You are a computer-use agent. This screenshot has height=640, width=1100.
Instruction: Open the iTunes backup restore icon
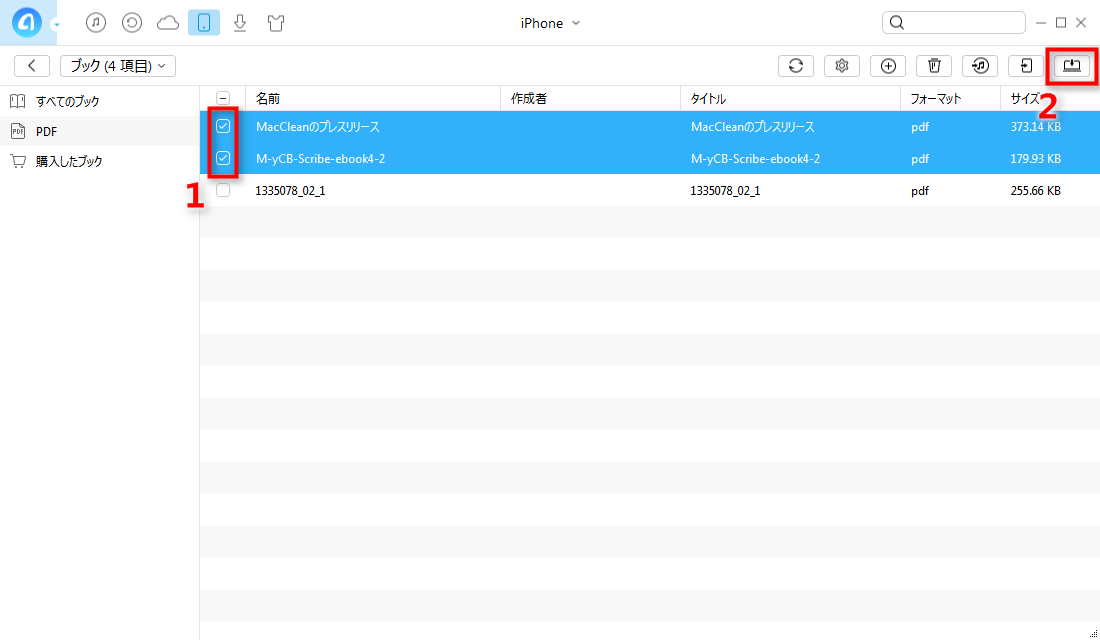132,22
